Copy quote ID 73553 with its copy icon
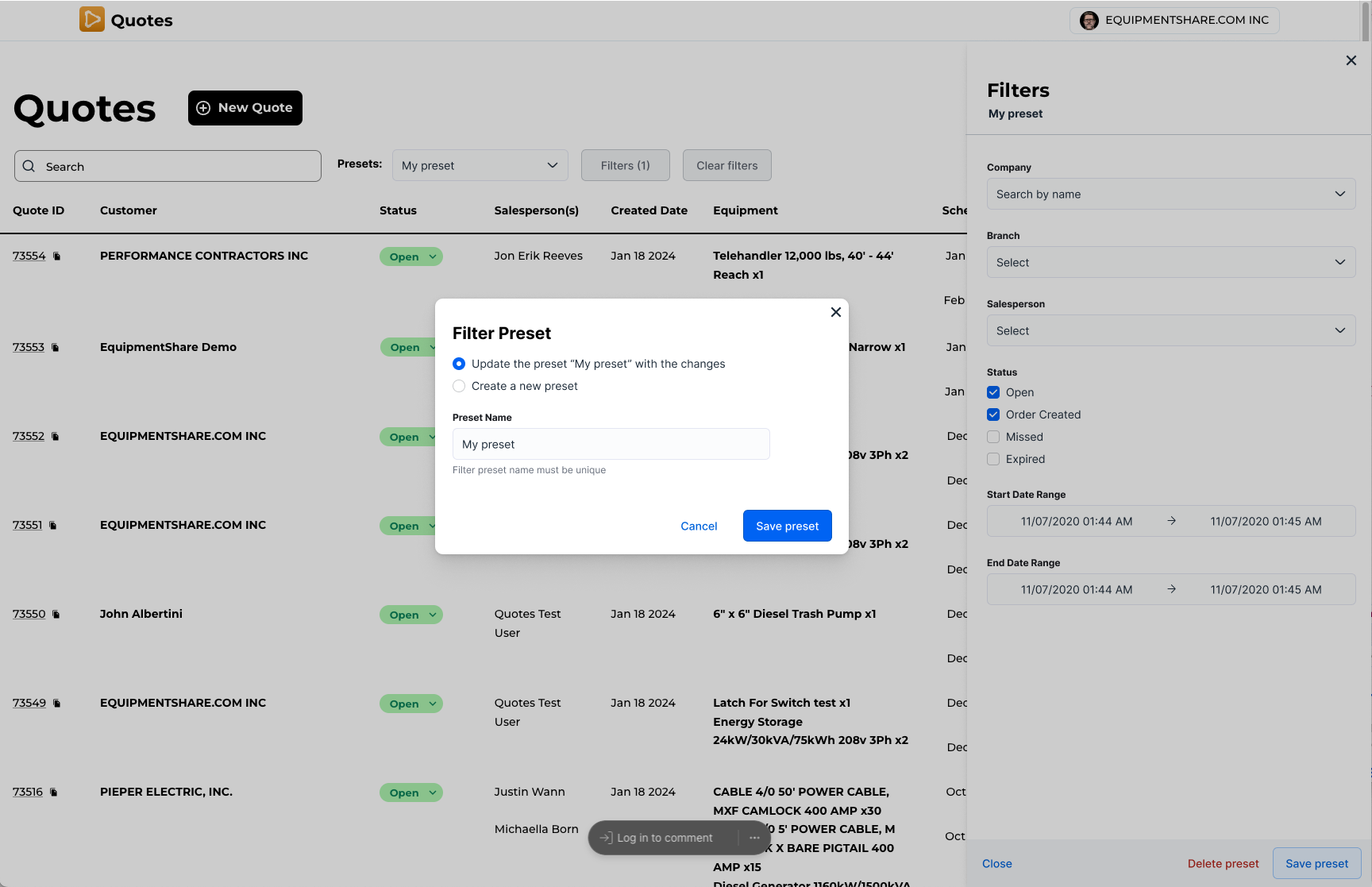The height and width of the screenshot is (887, 1372). pyautogui.click(x=56, y=347)
